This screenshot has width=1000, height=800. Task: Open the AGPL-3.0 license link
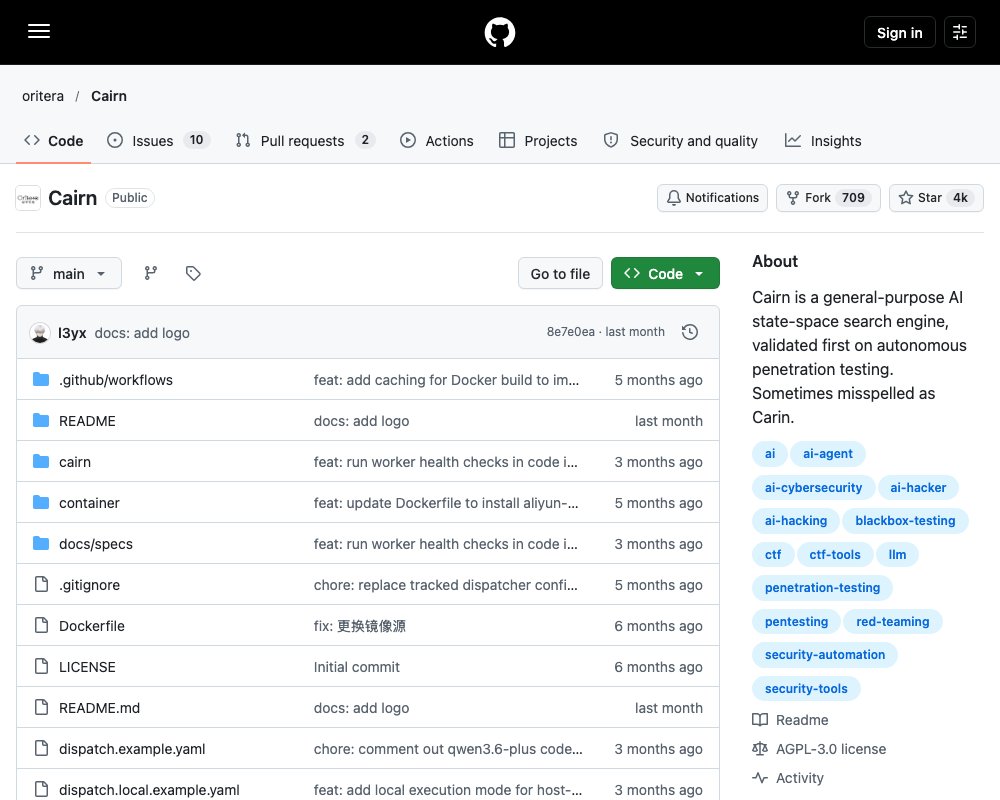click(x=820, y=749)
